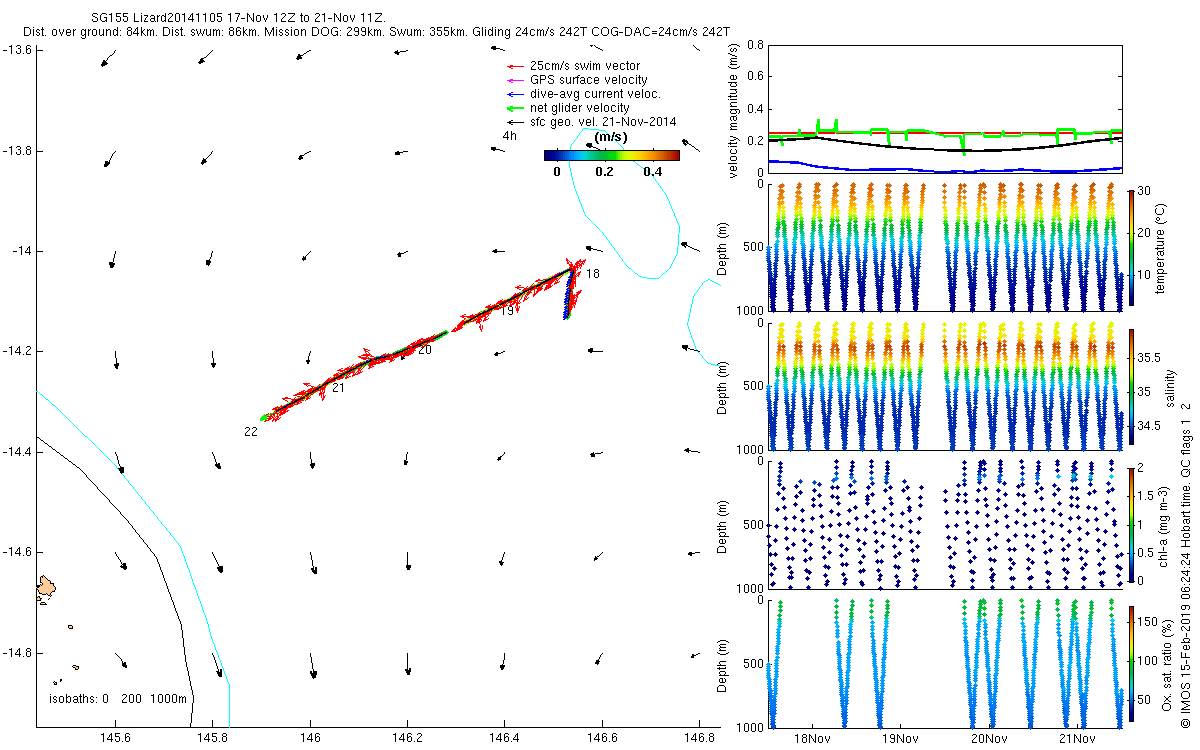The width and height of the screenshot is (1200, 750).
Task: Click the velocity (m/s) color scale bar
Action: coord(612,155)
